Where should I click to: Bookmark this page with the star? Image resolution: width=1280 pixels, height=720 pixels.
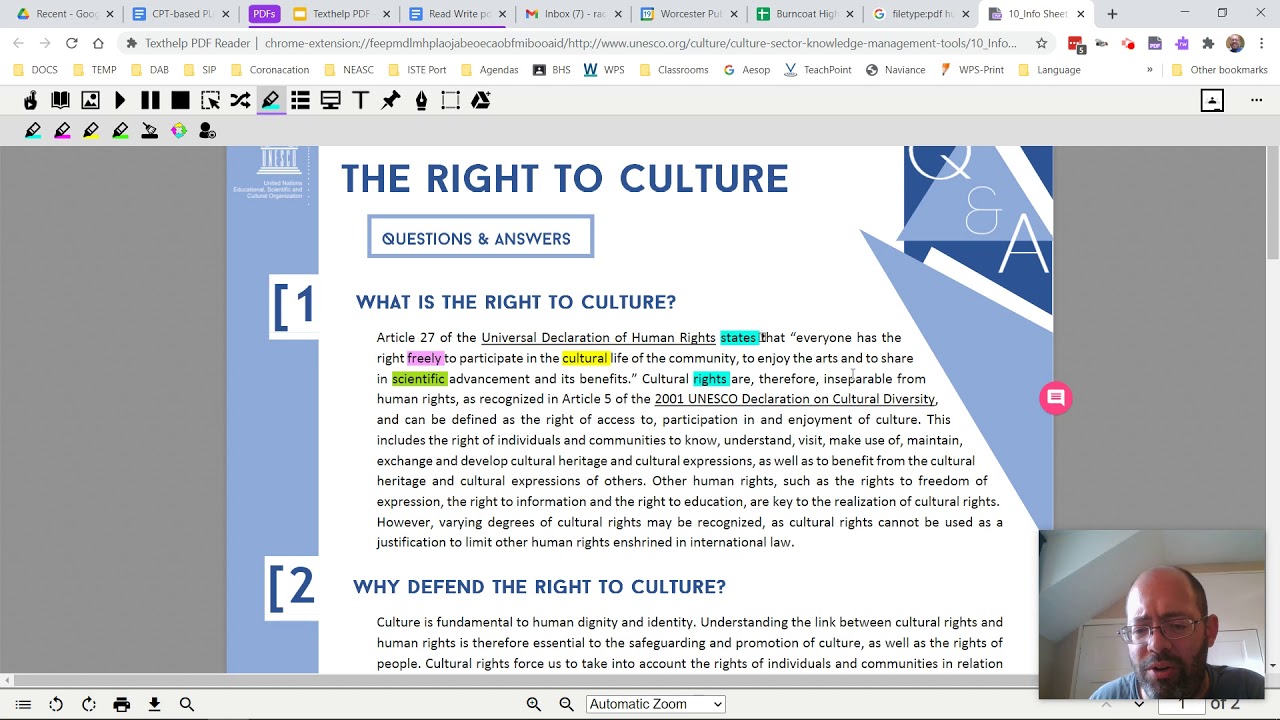pos(1041,43)
